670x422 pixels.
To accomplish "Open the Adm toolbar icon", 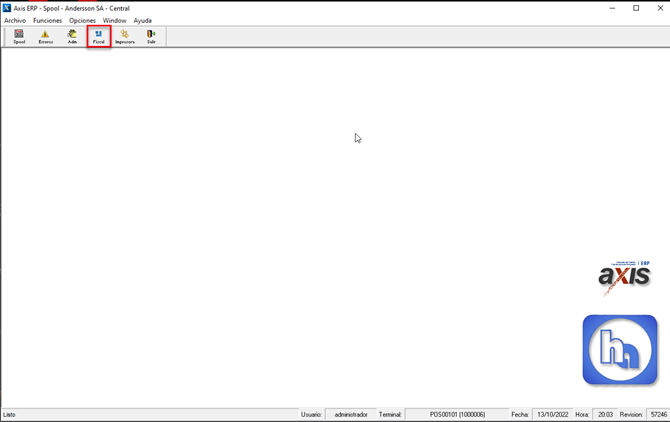I will [x=72, y=37].
